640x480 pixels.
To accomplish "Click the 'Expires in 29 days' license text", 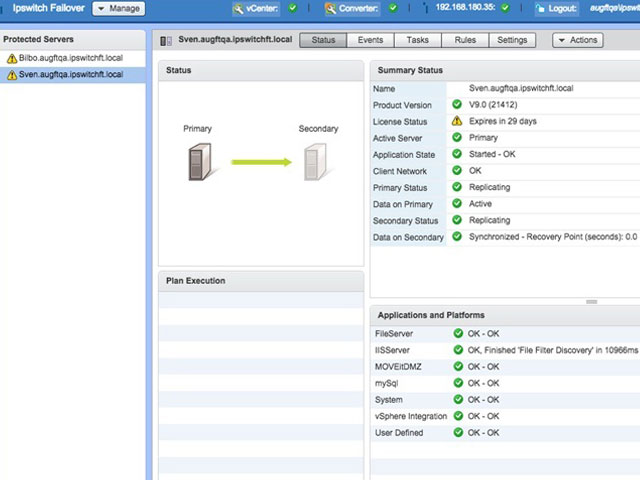I will point(502,121).
